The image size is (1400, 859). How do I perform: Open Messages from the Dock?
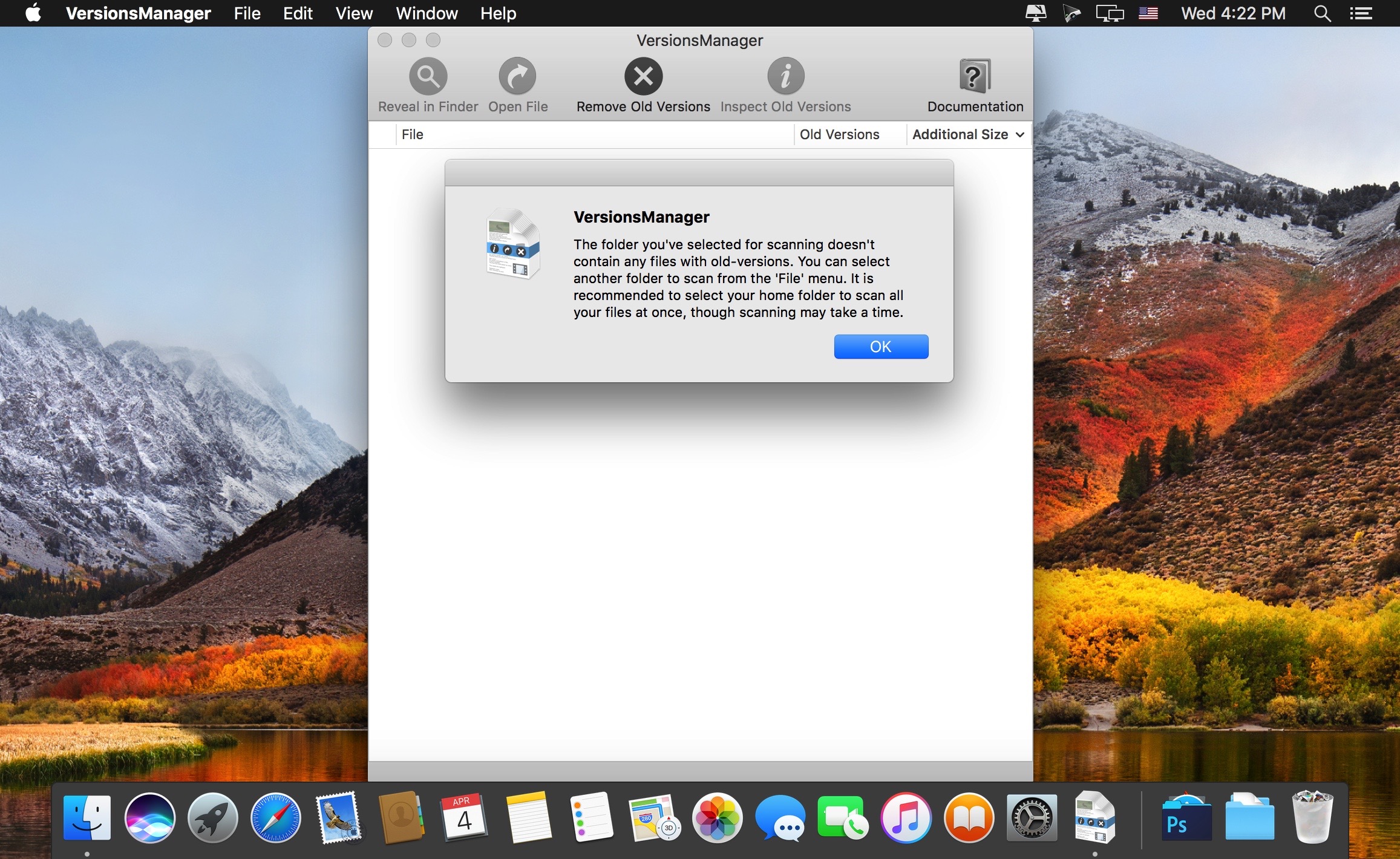(780, 818)
